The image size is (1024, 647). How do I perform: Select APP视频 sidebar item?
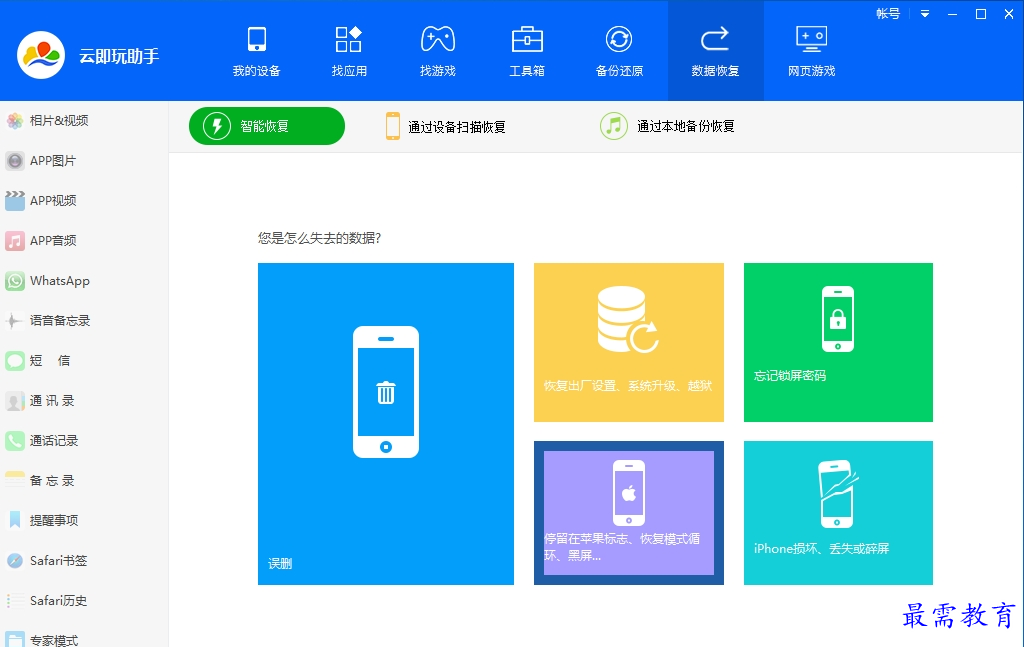[x=84, y=200]
